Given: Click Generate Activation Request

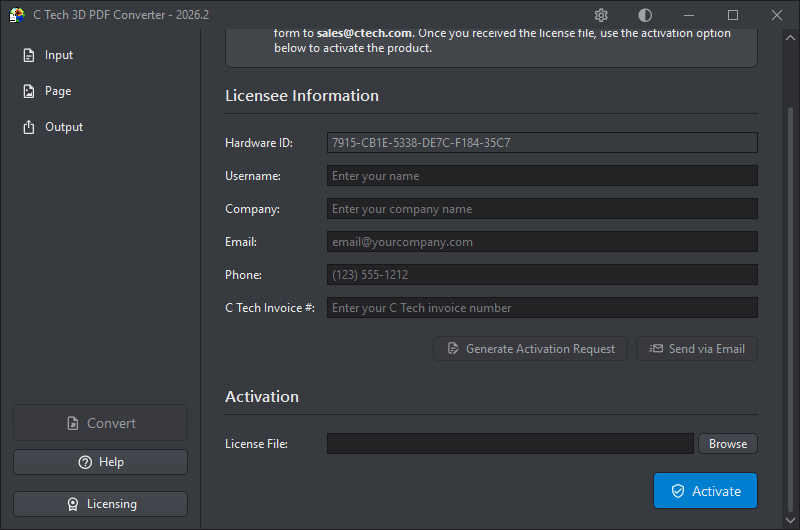Looking at the screenshot, I should [531, 349].
